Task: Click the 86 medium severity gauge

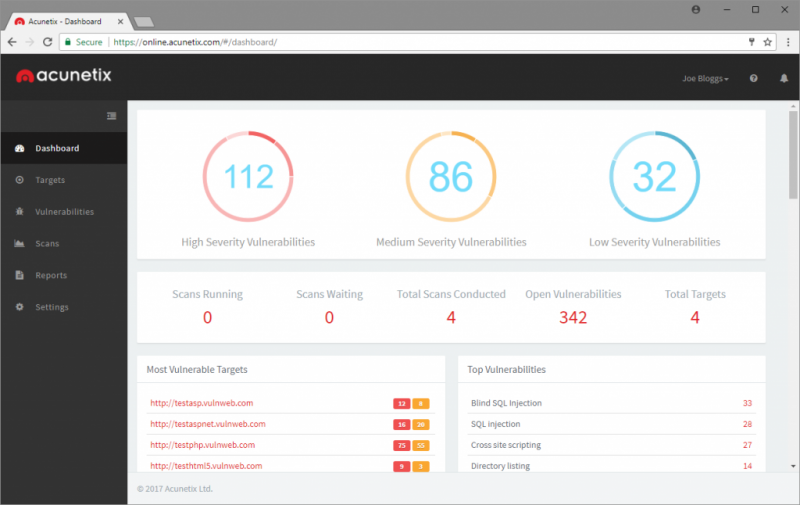Action: (x=451, y=176)
